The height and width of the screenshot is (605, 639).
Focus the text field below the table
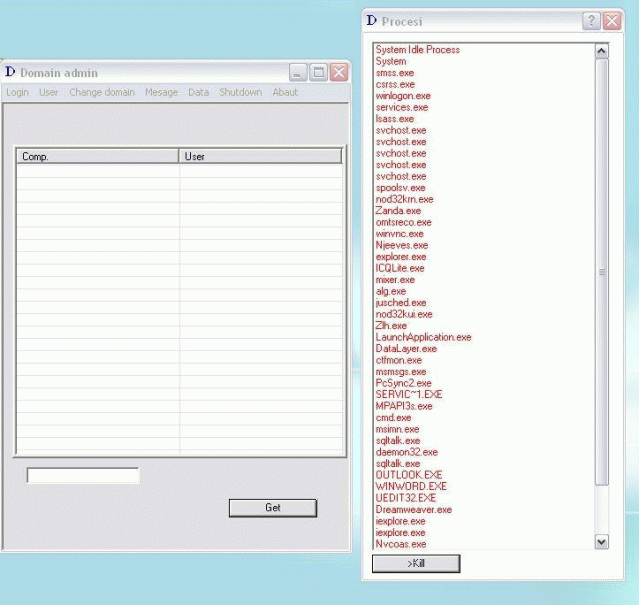tap(83, 475)
